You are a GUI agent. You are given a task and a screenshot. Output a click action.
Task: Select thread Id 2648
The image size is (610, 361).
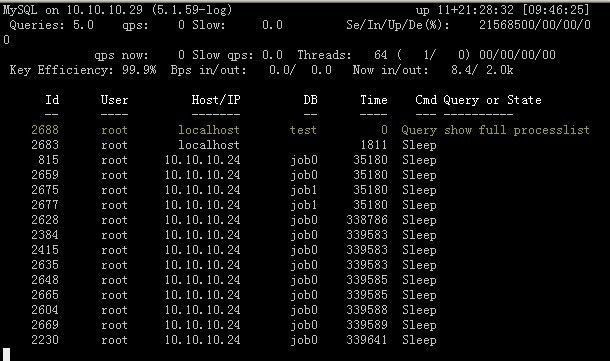click(x=45, y=280)
